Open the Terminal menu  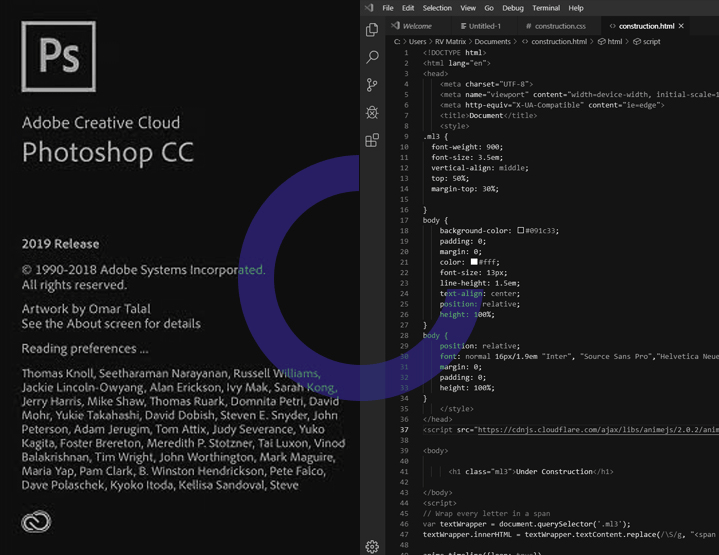pos(546,8)
